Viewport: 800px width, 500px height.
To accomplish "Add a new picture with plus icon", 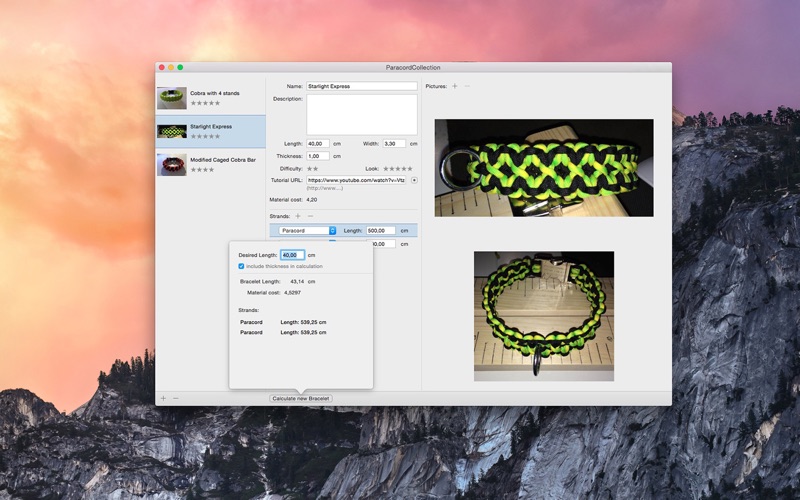I will point(455,86).
